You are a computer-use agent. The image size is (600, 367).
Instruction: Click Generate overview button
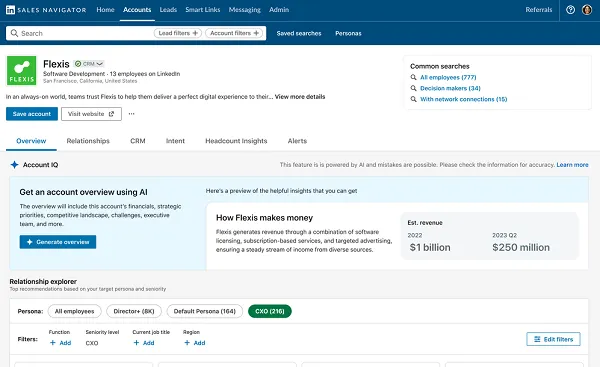pyautogui.click(x=58, y=242)
